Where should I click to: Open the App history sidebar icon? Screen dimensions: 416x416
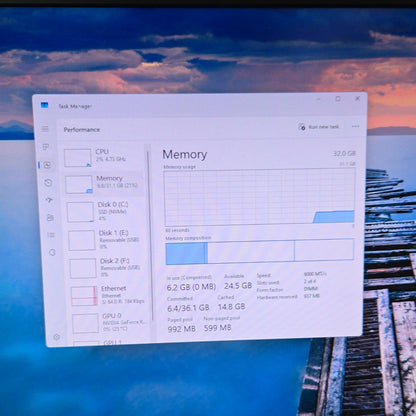point(48,182)
